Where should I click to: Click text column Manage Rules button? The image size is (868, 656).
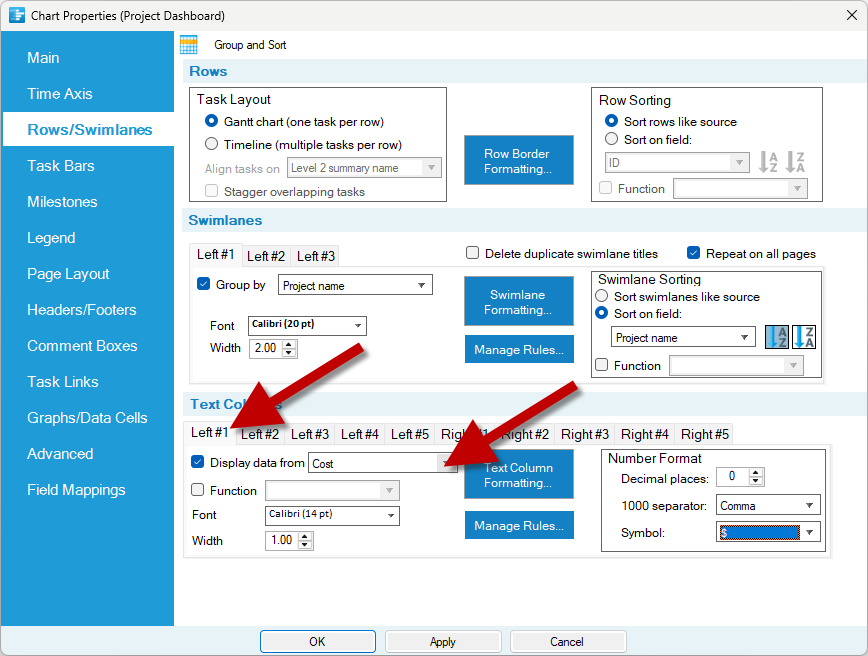(519, 525)
